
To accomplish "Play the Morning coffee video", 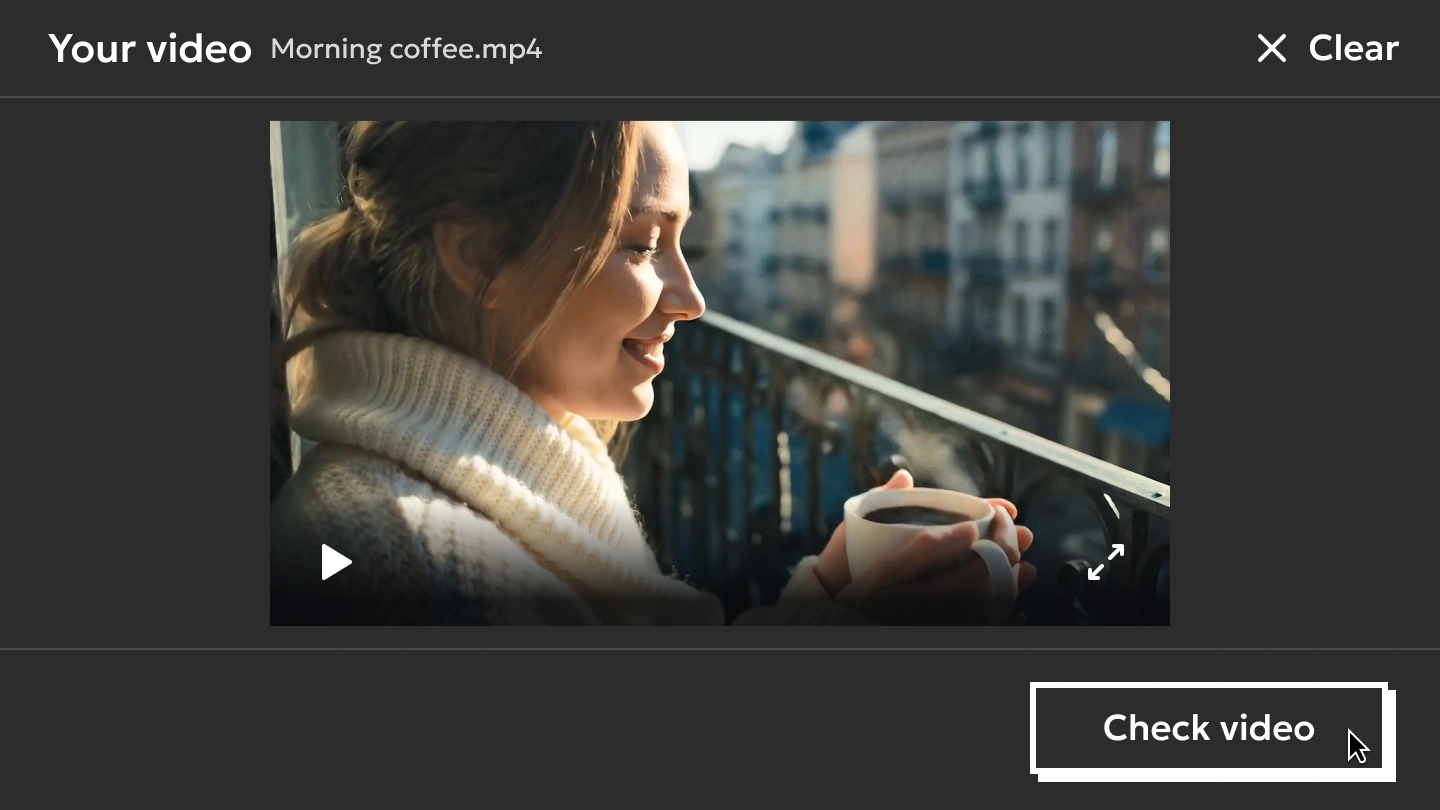I will (x=336, y=562).
